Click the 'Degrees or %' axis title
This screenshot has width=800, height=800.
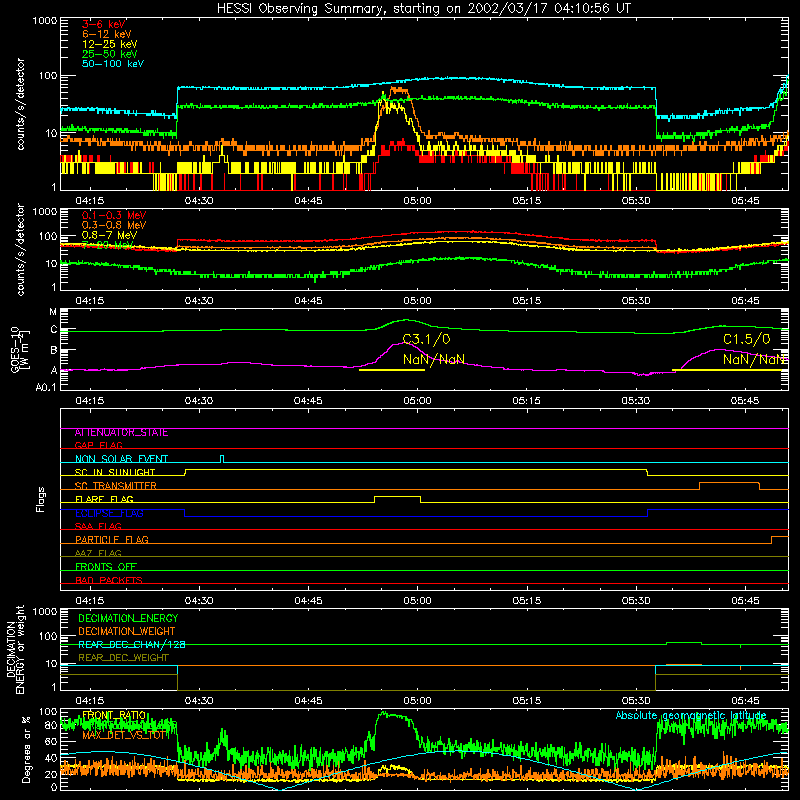[x=27, y=749]
